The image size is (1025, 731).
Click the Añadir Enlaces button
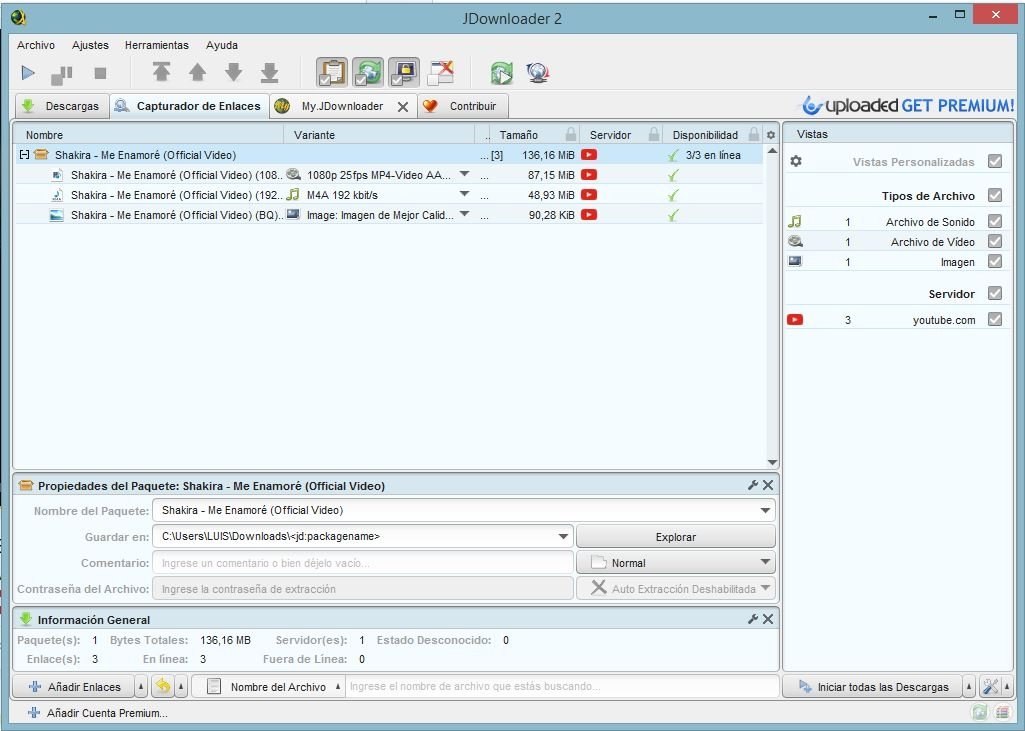[x=74, y=687]
